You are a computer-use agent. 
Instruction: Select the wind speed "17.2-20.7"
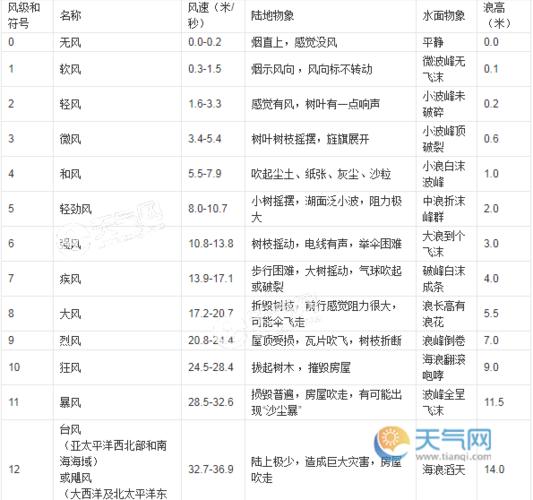211,313
